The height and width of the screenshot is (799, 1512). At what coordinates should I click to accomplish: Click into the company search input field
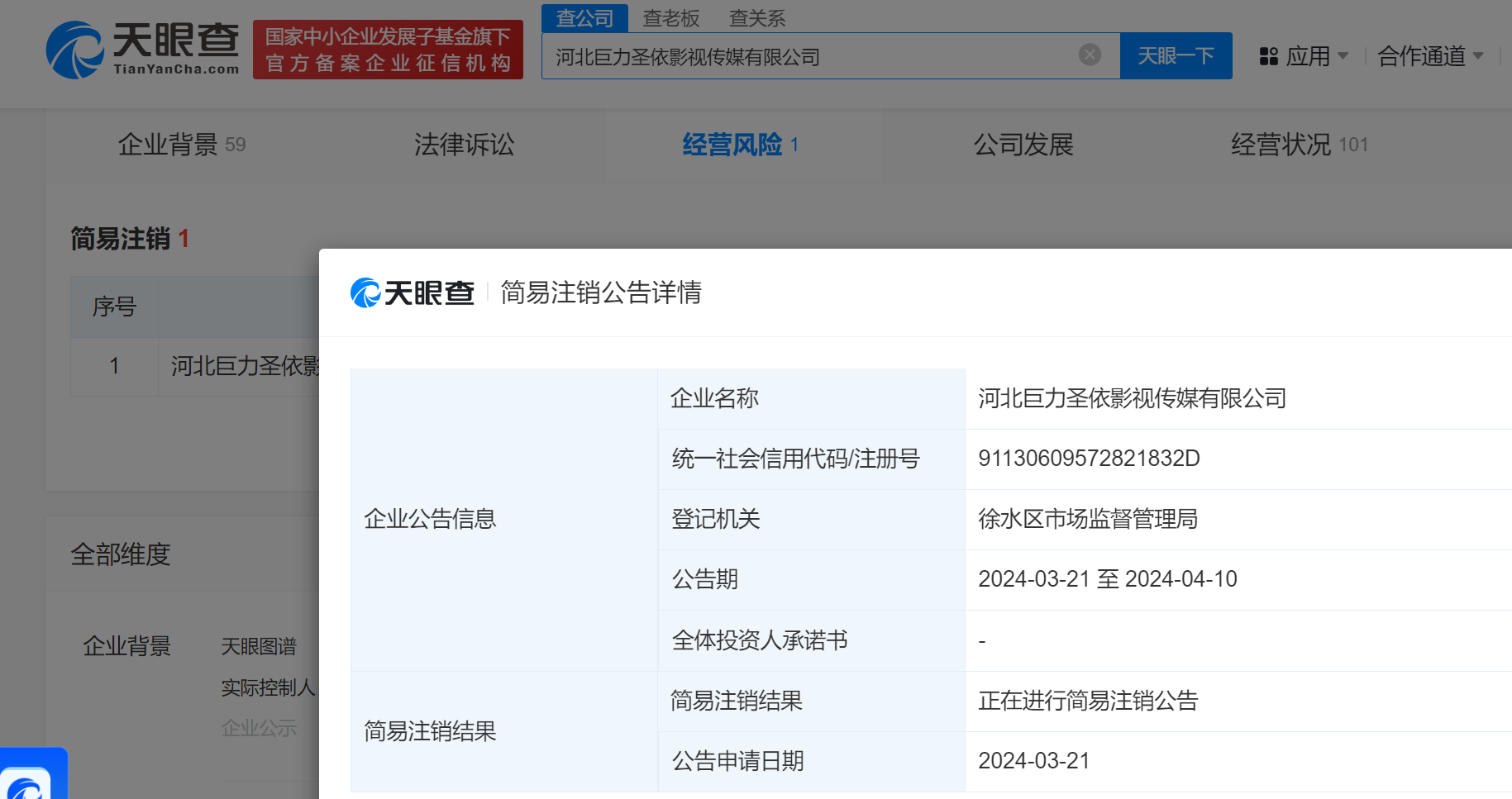[x=810, y=56]
